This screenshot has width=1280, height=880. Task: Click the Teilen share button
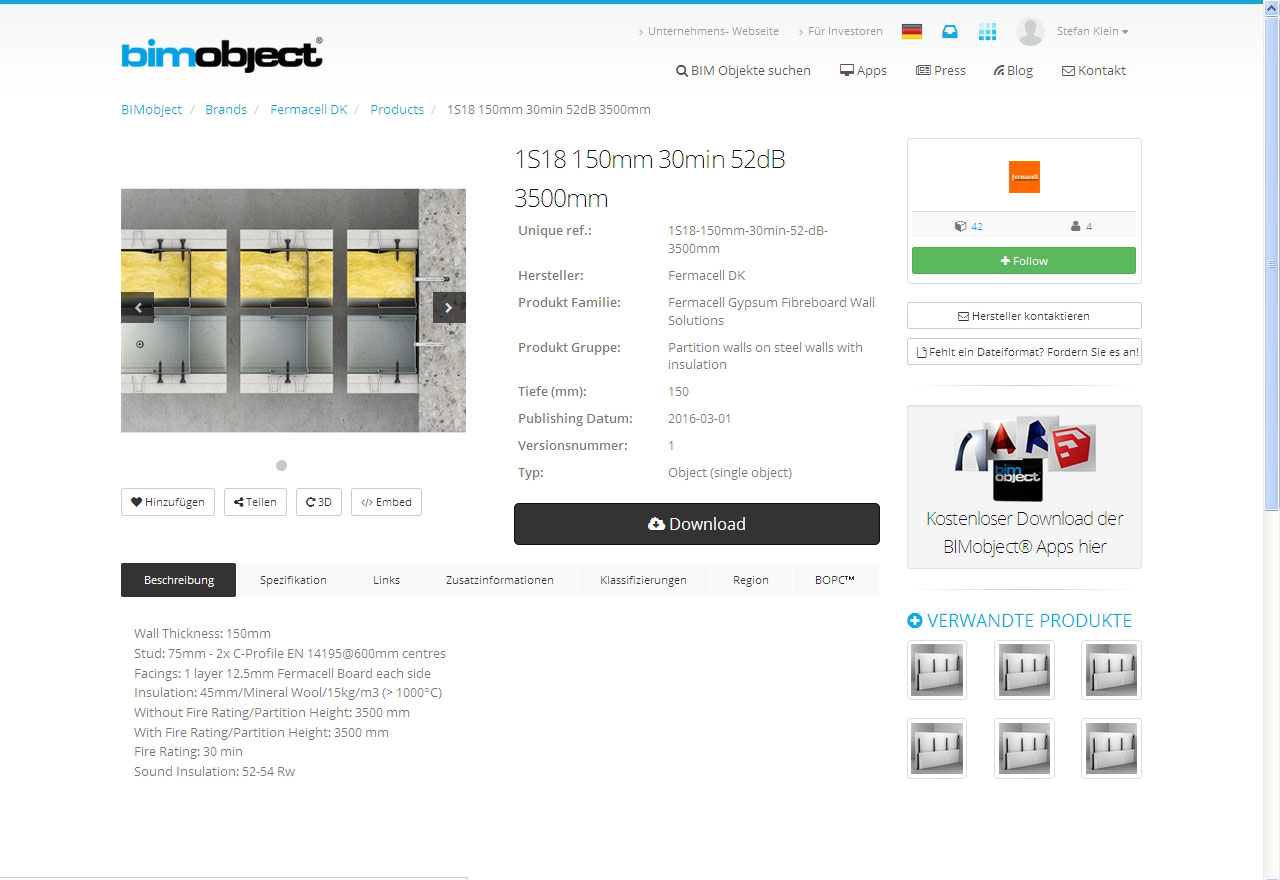(255, 502)
